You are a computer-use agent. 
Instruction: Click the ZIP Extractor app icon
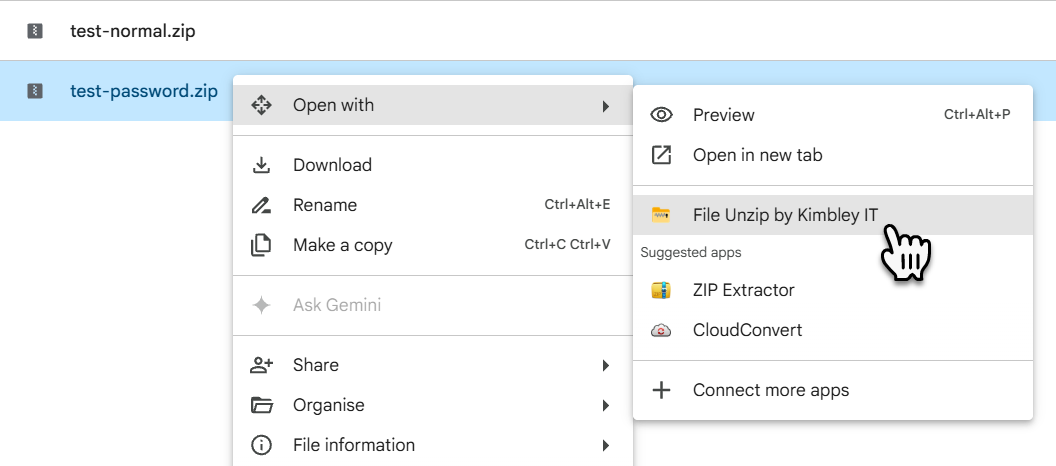pyautogui.click(x=661, y=290)
